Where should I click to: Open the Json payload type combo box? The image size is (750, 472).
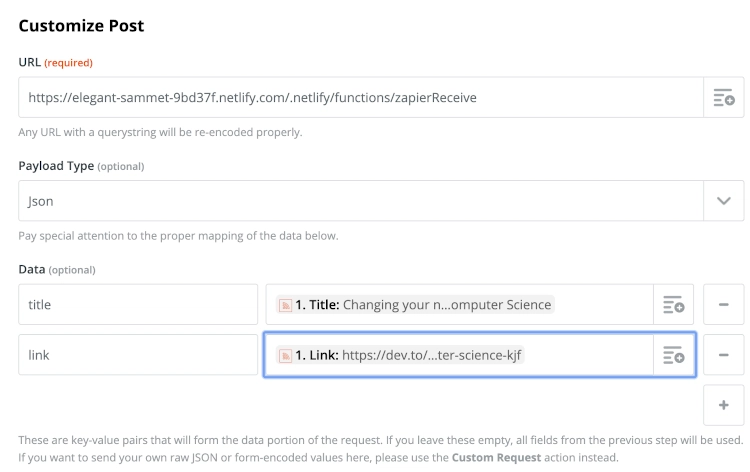[x=360, y=201]
